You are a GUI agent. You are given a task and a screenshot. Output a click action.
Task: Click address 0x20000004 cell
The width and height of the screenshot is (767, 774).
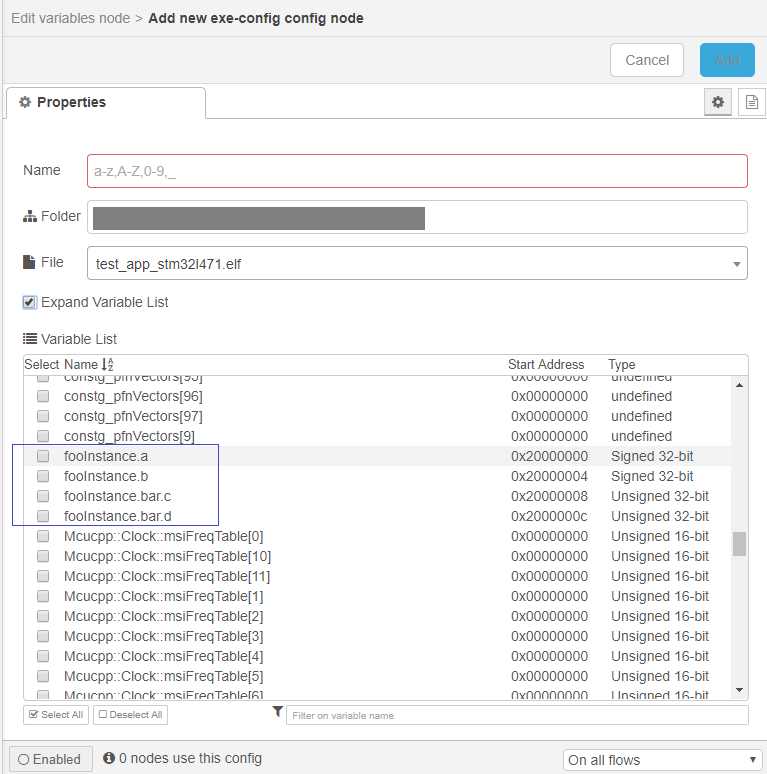click(x=549, y=476)
